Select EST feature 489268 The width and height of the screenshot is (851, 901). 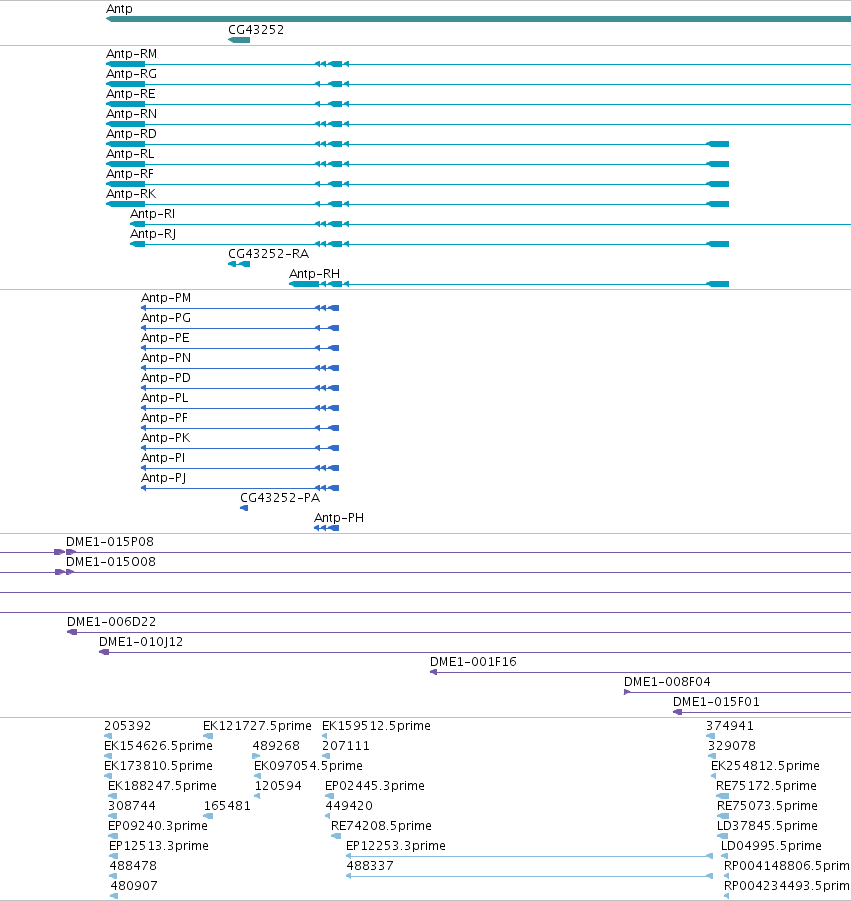[x=276, y=746]
